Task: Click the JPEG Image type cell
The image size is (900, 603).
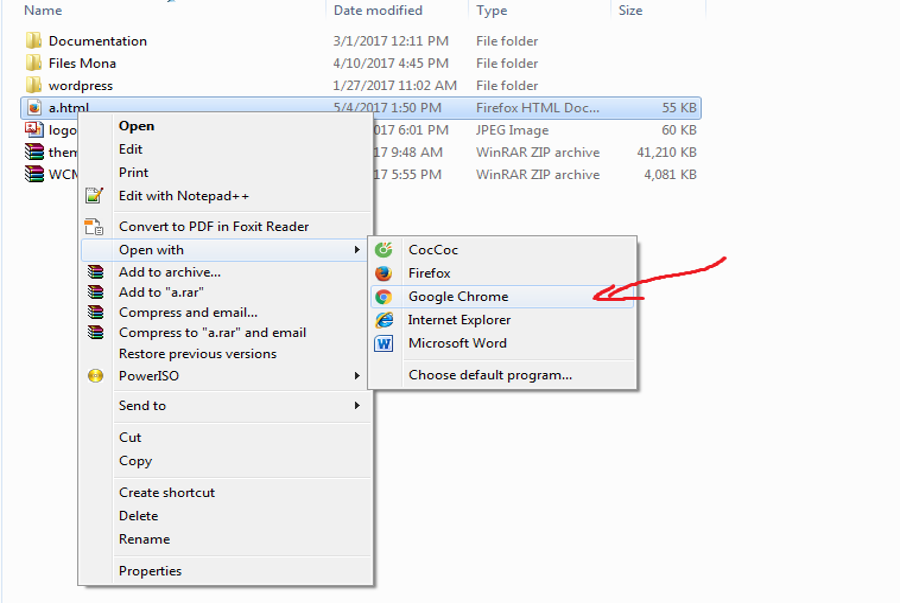Action: tap(512, 130)
